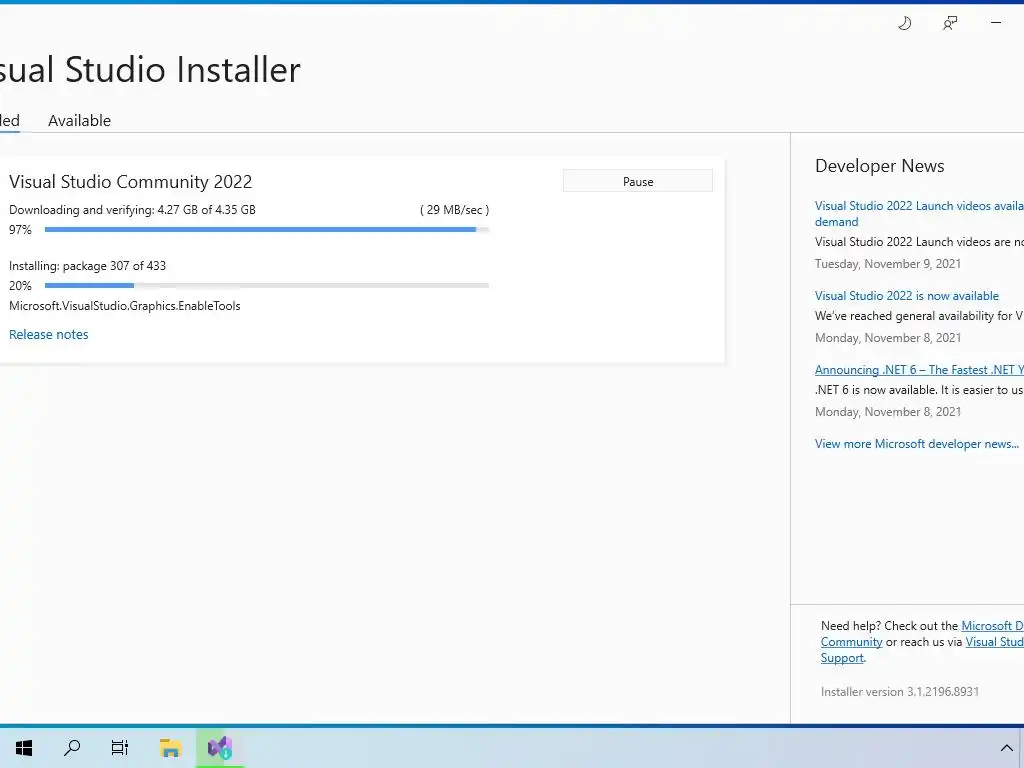The width and height of the screenshot is (1024, 768).
Task: Open the send feedback icon
Action: coord(950,24)
